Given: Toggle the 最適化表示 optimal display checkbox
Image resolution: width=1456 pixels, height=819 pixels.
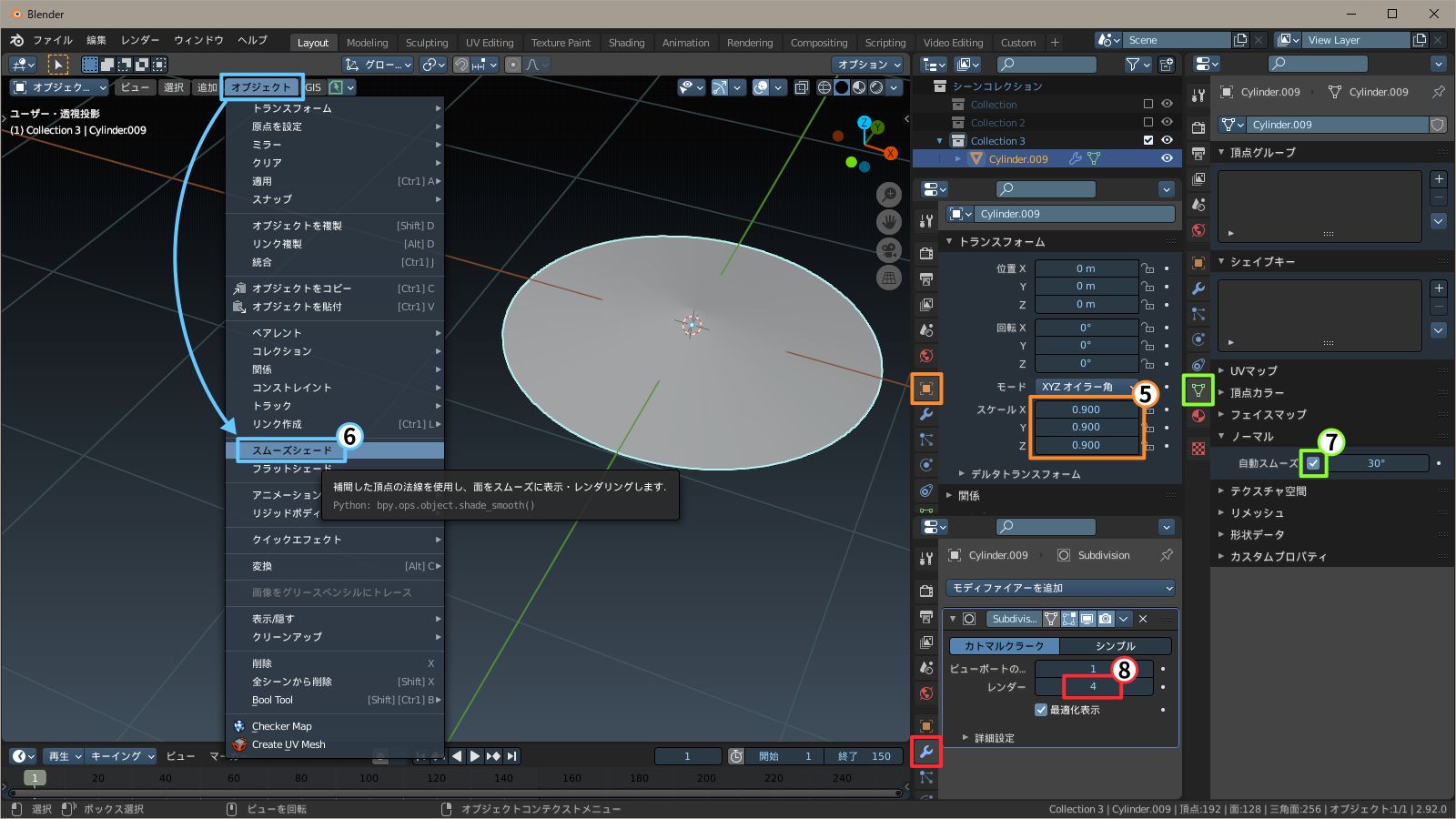Looking at the screenshot, I should click(x=1041, y=710).
